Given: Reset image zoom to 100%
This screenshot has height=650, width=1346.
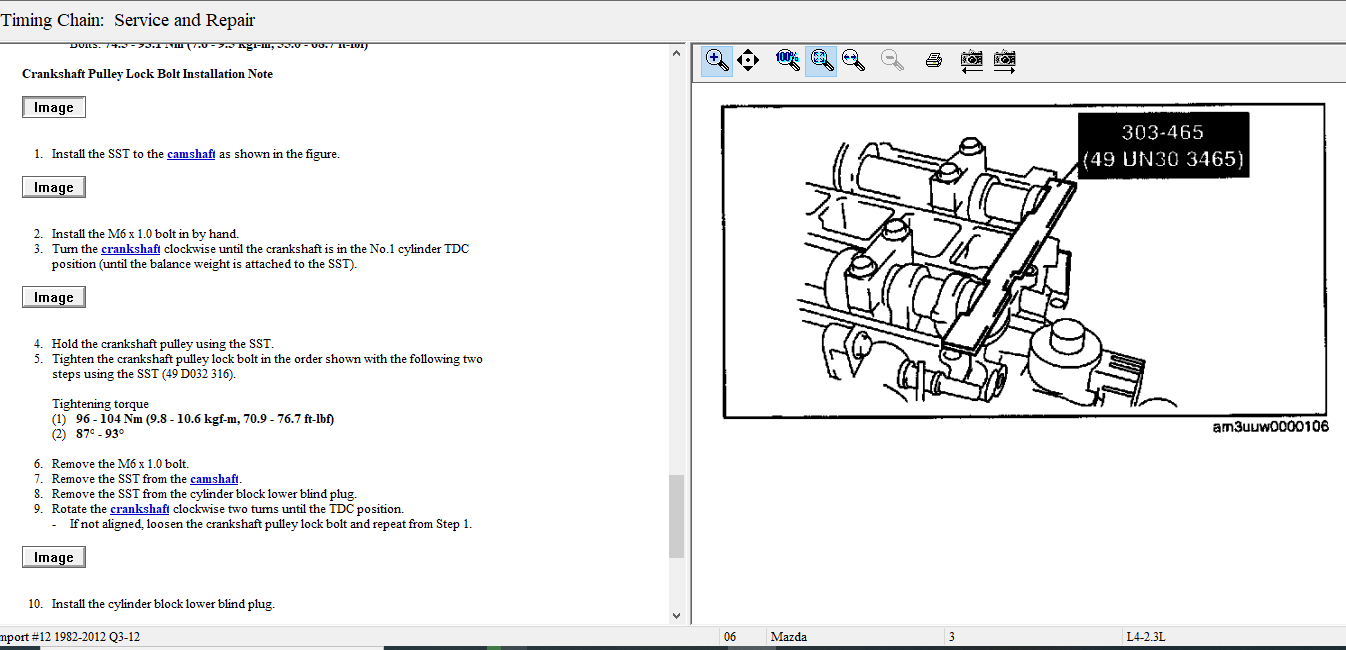Looking at the screenshot, I should click(788, 60).
